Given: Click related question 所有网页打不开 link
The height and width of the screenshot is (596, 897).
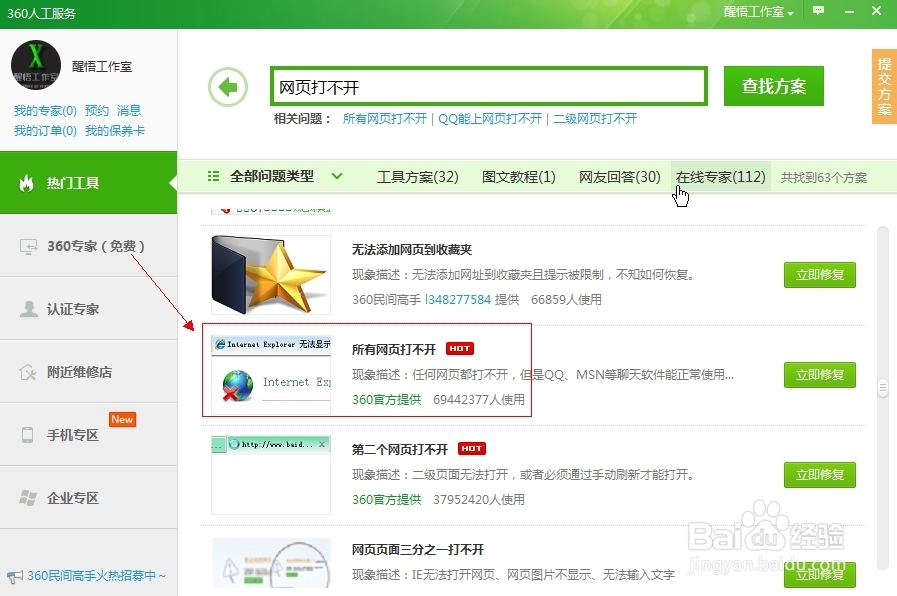Looking at the screenshot, I should point(385,118).
